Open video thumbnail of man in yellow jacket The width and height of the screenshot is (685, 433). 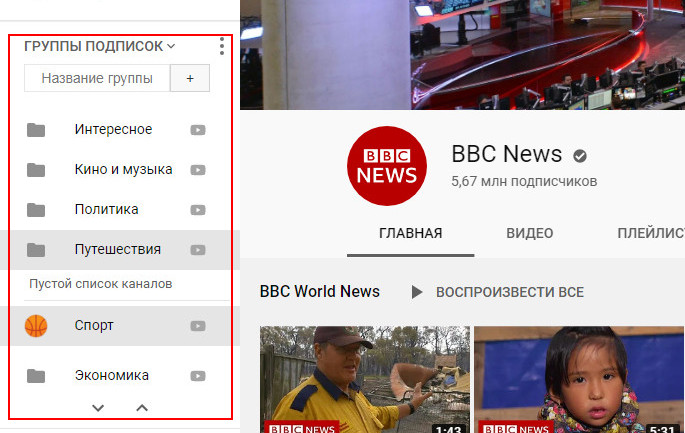365,380
